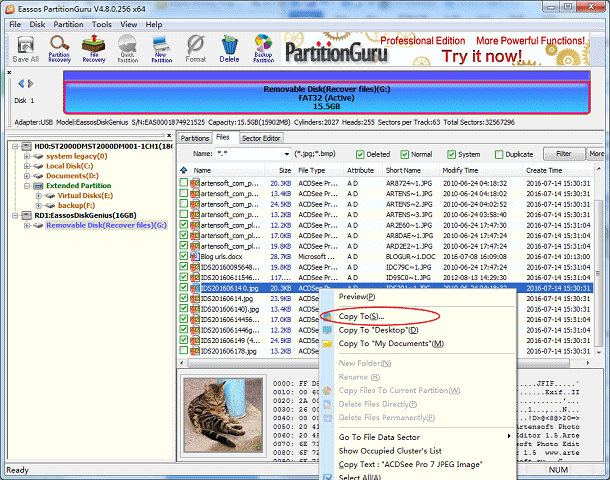Click the cat image preview thumbnail
Image resolution: width=610 pixels, height=480 pixels.
223,415
